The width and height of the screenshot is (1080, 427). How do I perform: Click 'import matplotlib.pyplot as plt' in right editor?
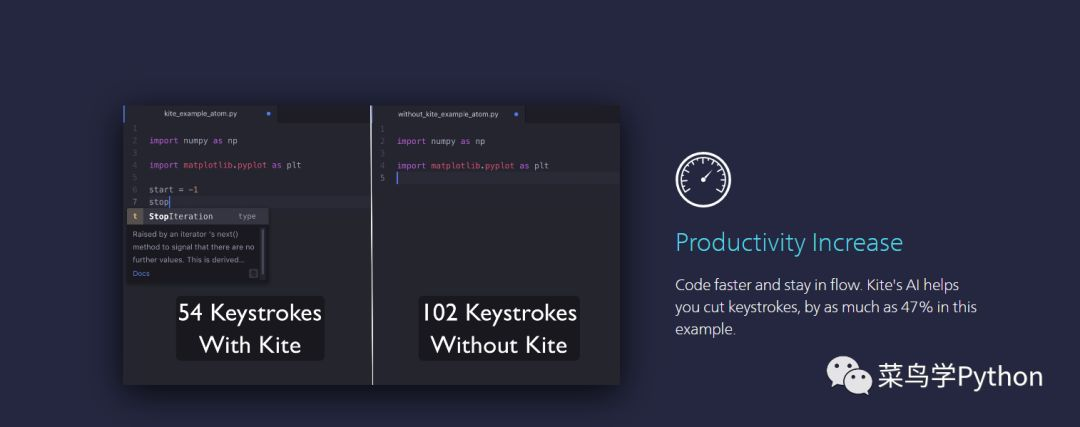point(472,166)
